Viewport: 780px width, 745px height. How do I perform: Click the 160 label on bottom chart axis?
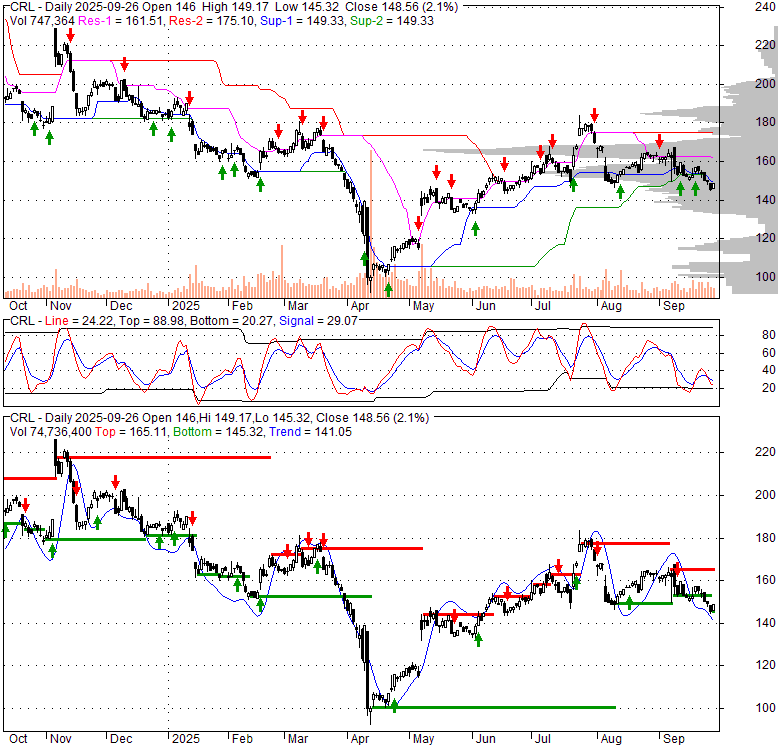click(x=765, y=580)
